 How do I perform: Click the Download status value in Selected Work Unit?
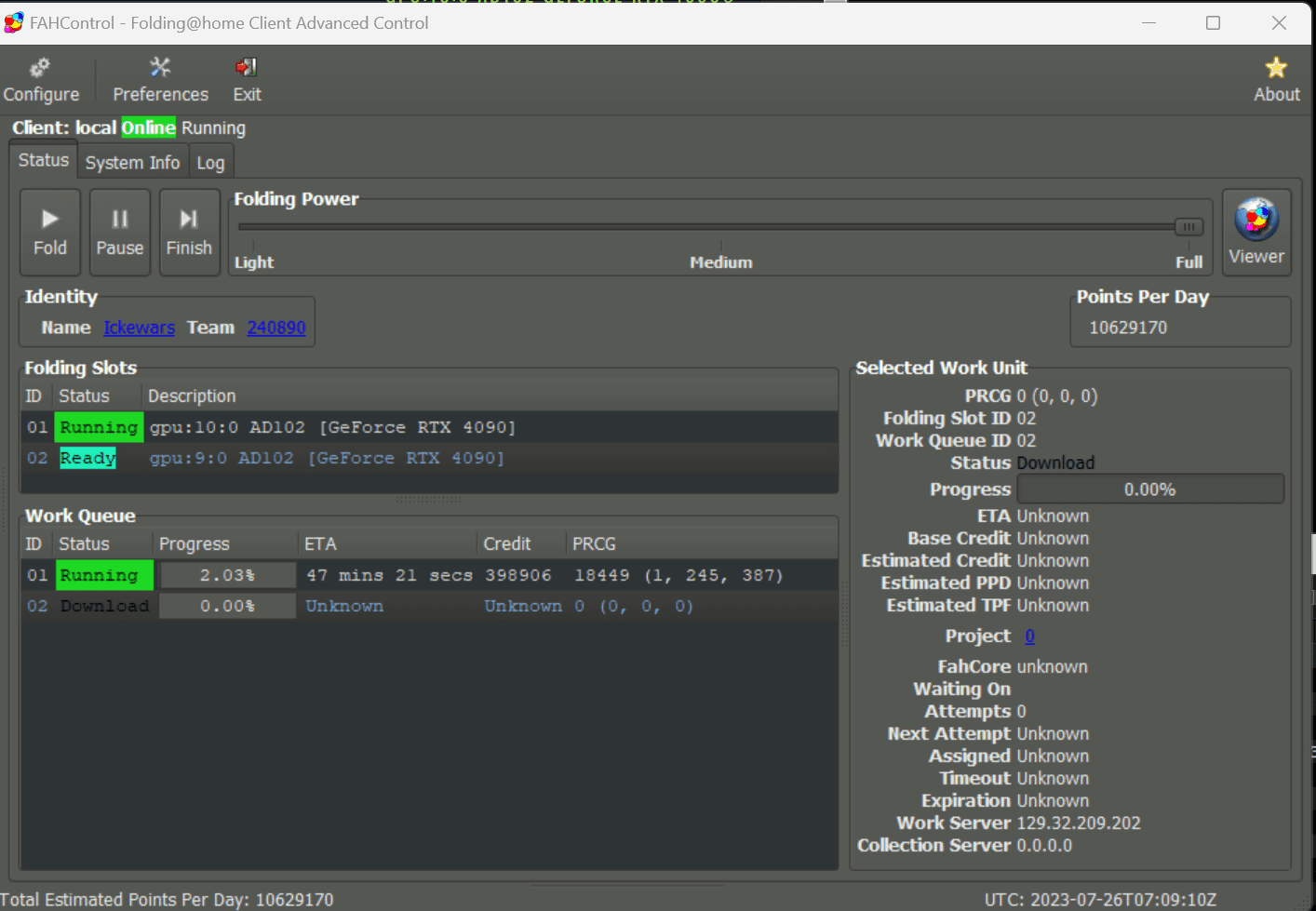pos(1055,463)
